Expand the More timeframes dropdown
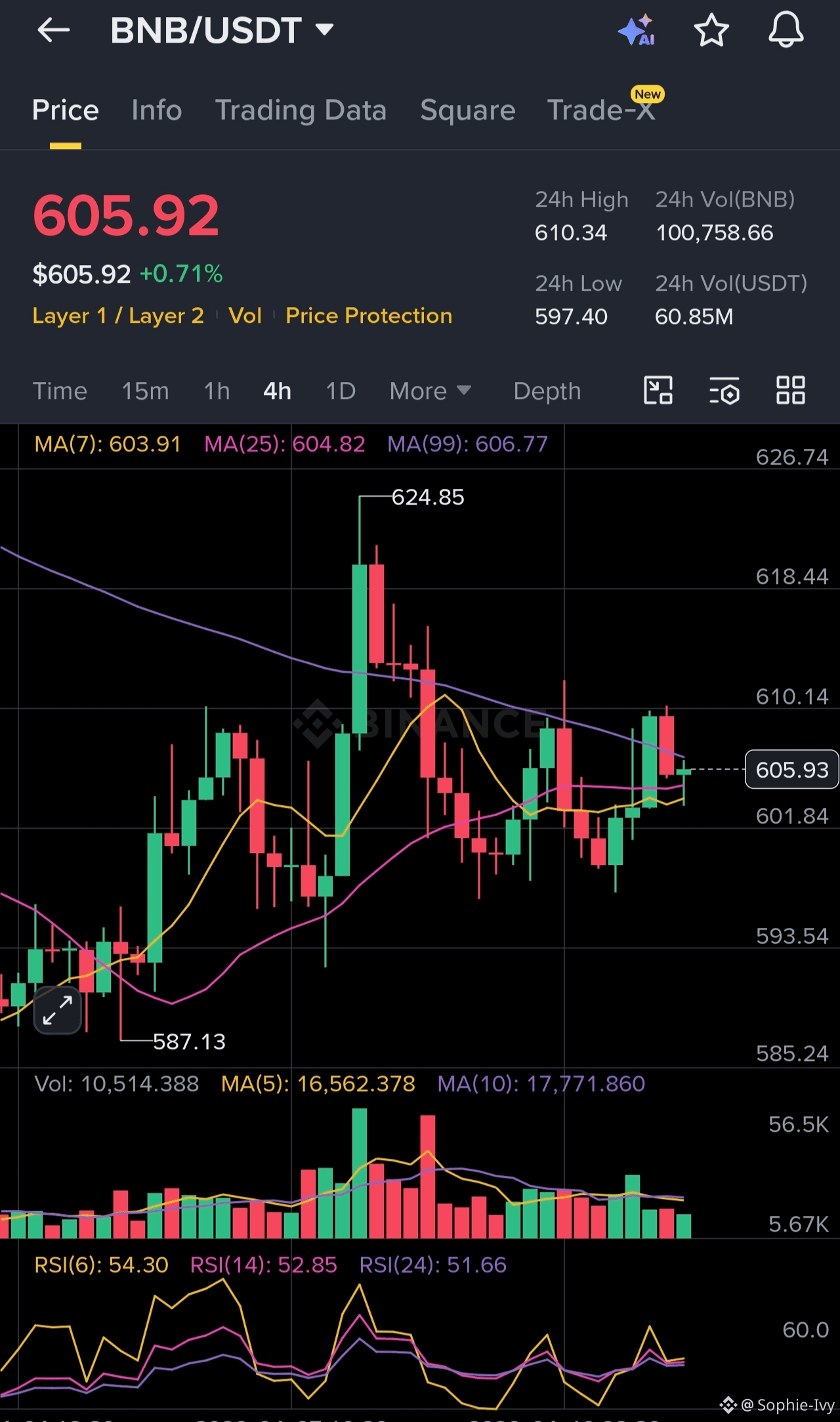The width and height of the screenshot is (840, 1422). (430, 391)
